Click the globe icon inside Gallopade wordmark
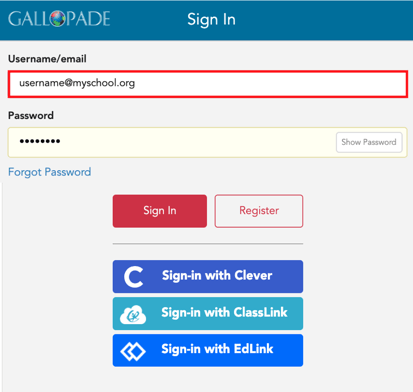Viewport: 413px width, 392px height. pyautogui.click(x=58, y=19)
